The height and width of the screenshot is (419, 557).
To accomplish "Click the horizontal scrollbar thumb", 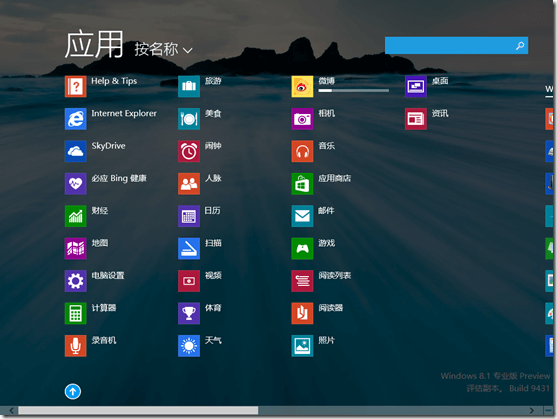I will (138, 410).
